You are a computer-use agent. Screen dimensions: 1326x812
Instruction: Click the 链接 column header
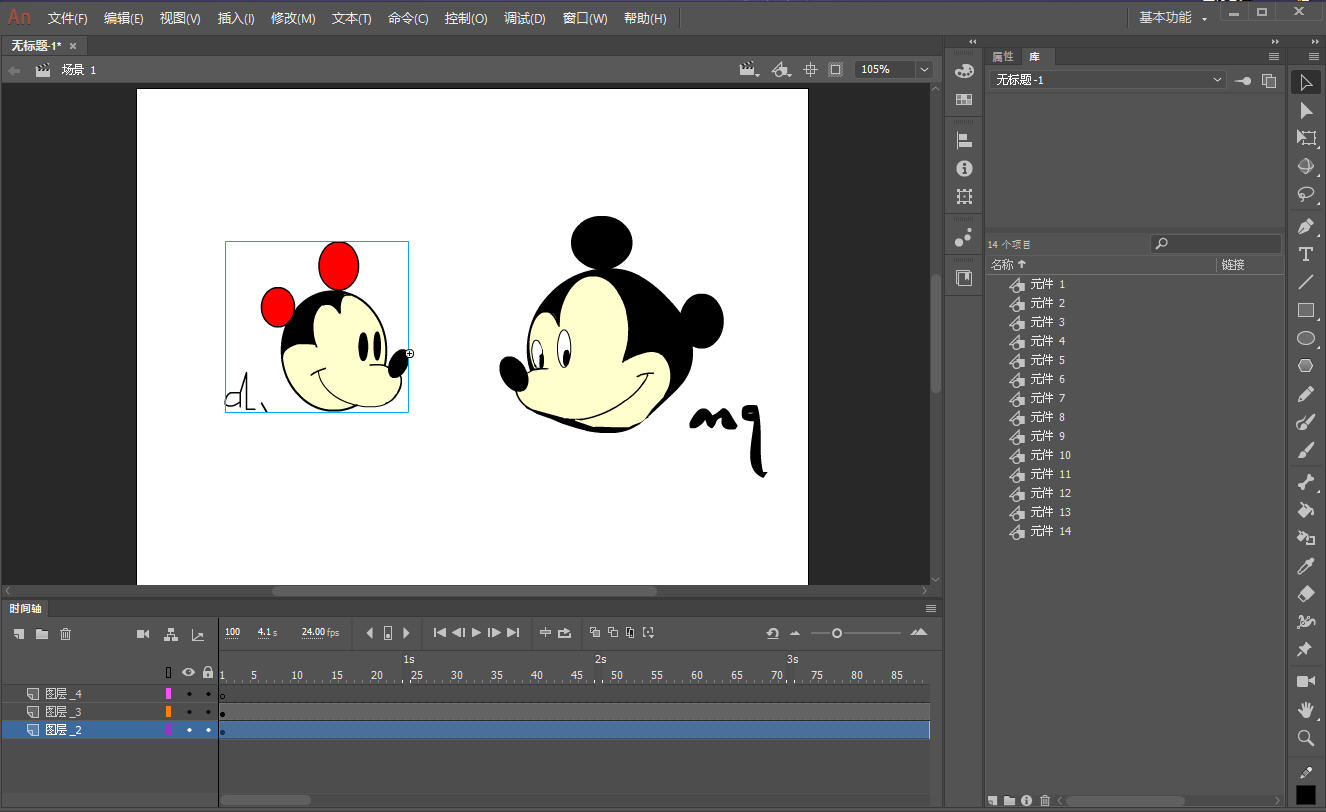click(1233, 265)
